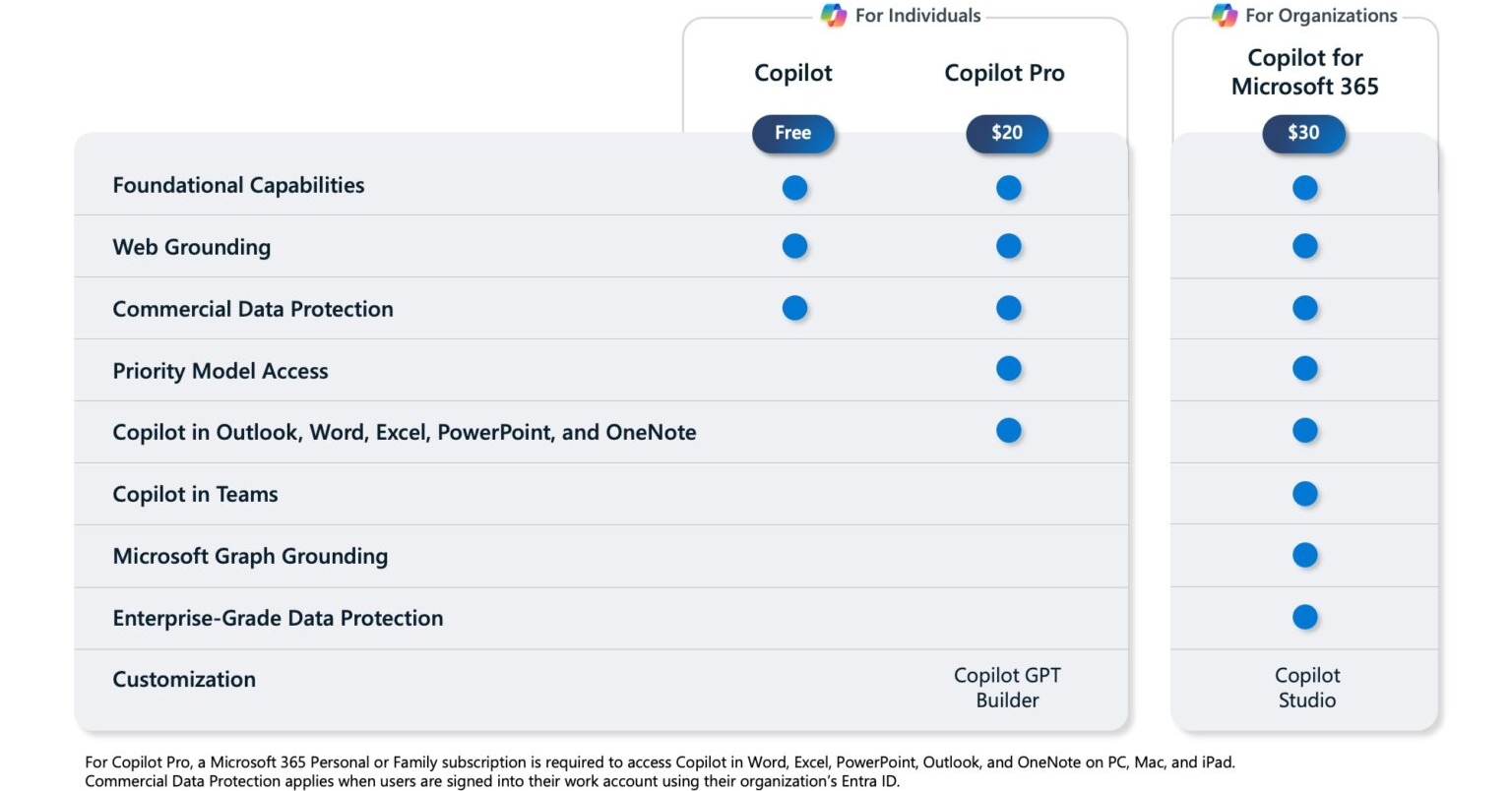The height and width of the screenshot is (791, 1512).
Task: Click the $30 price badge
Action: (x=1303, y=133)
